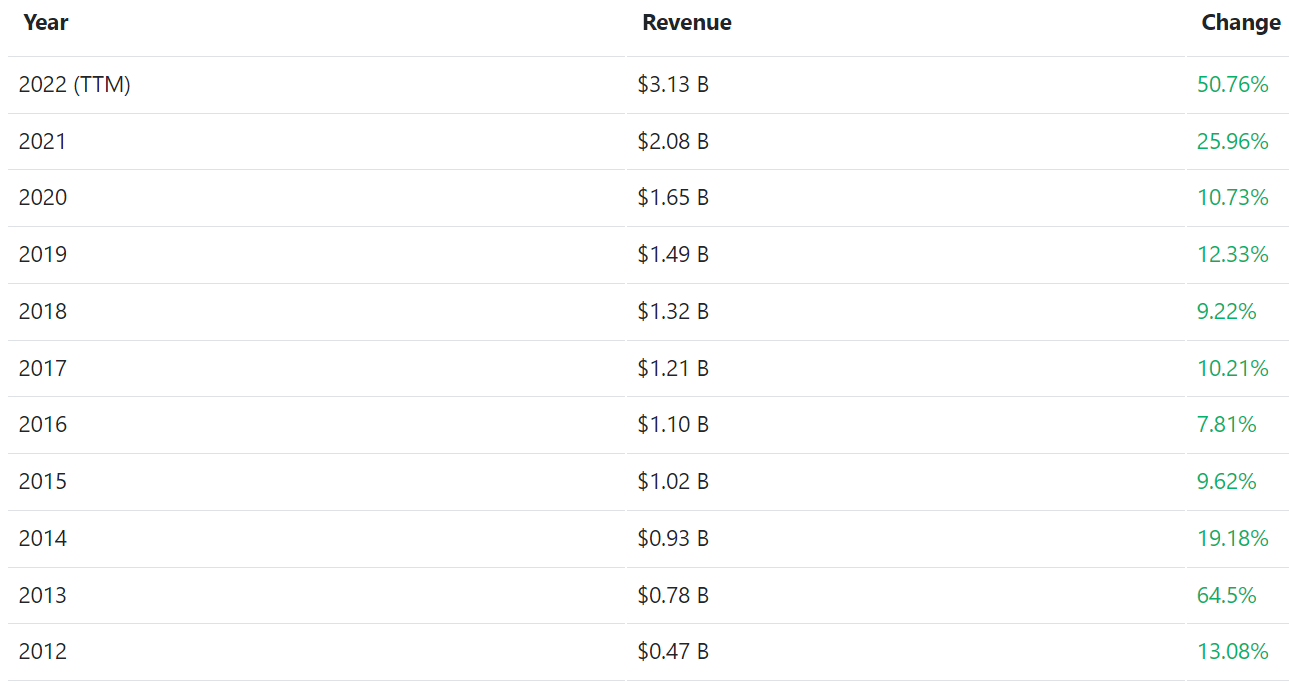Select the 2015 year cell
Image resolution: width=1289 pixels, height=683 pixels.
point(43,482)
